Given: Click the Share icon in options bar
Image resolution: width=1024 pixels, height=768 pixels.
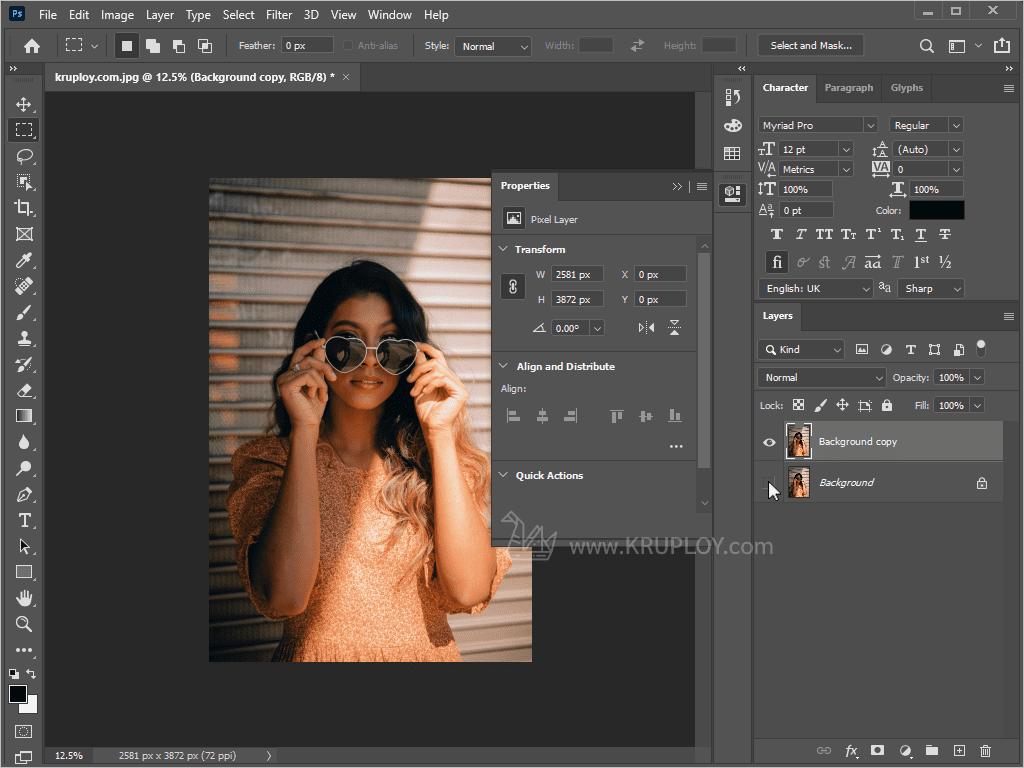Looking at the screenshot, I should (1001, 45).
